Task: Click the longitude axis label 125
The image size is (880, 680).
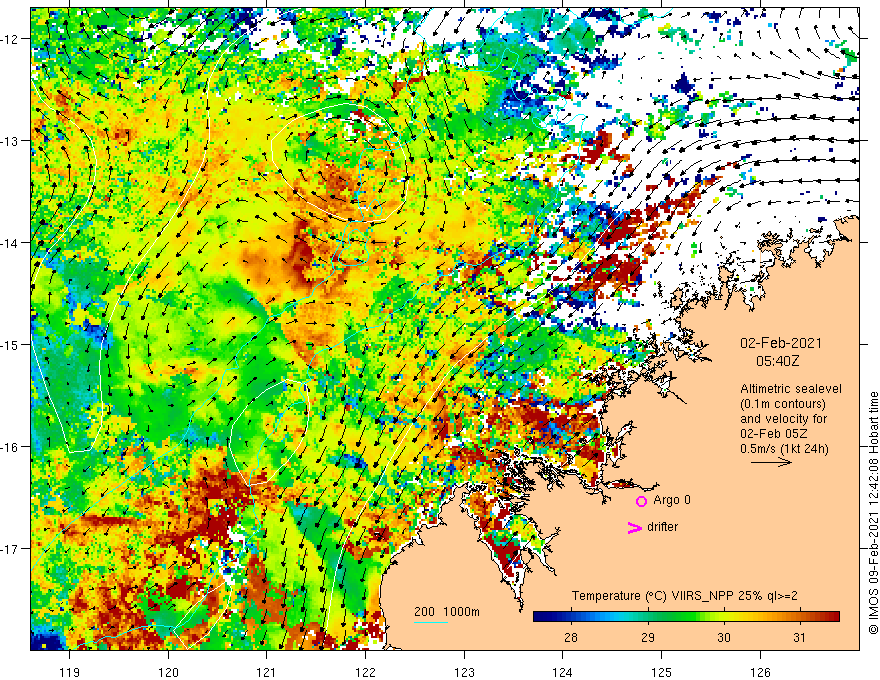Action: point(661,672)
